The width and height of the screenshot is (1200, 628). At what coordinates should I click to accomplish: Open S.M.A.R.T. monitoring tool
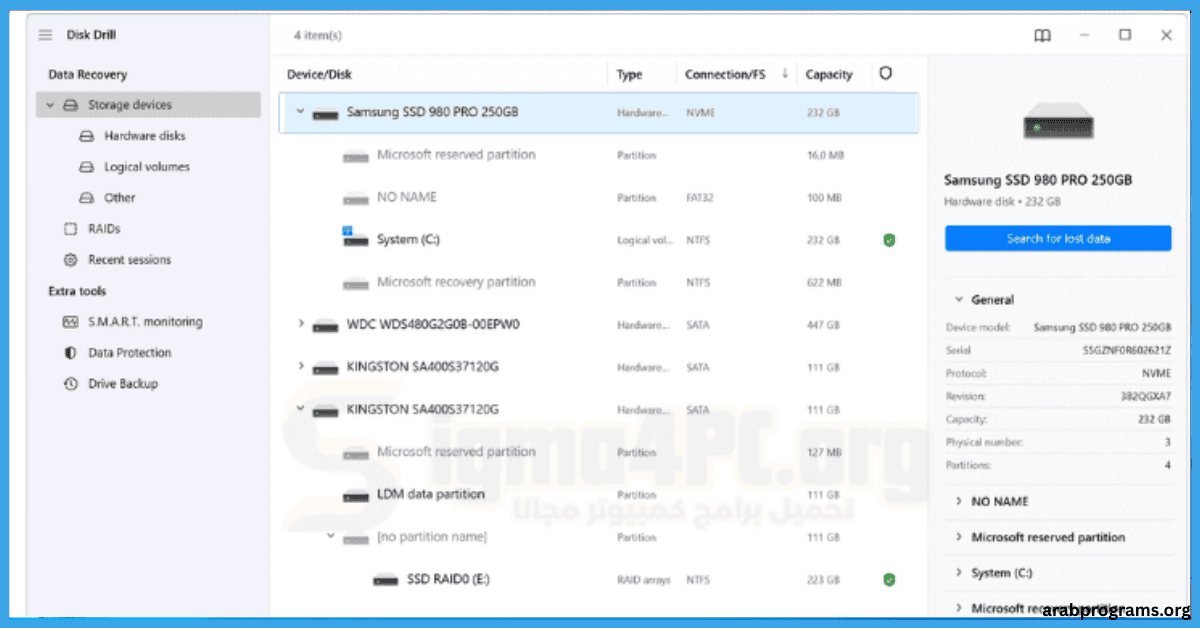[145, 322]
